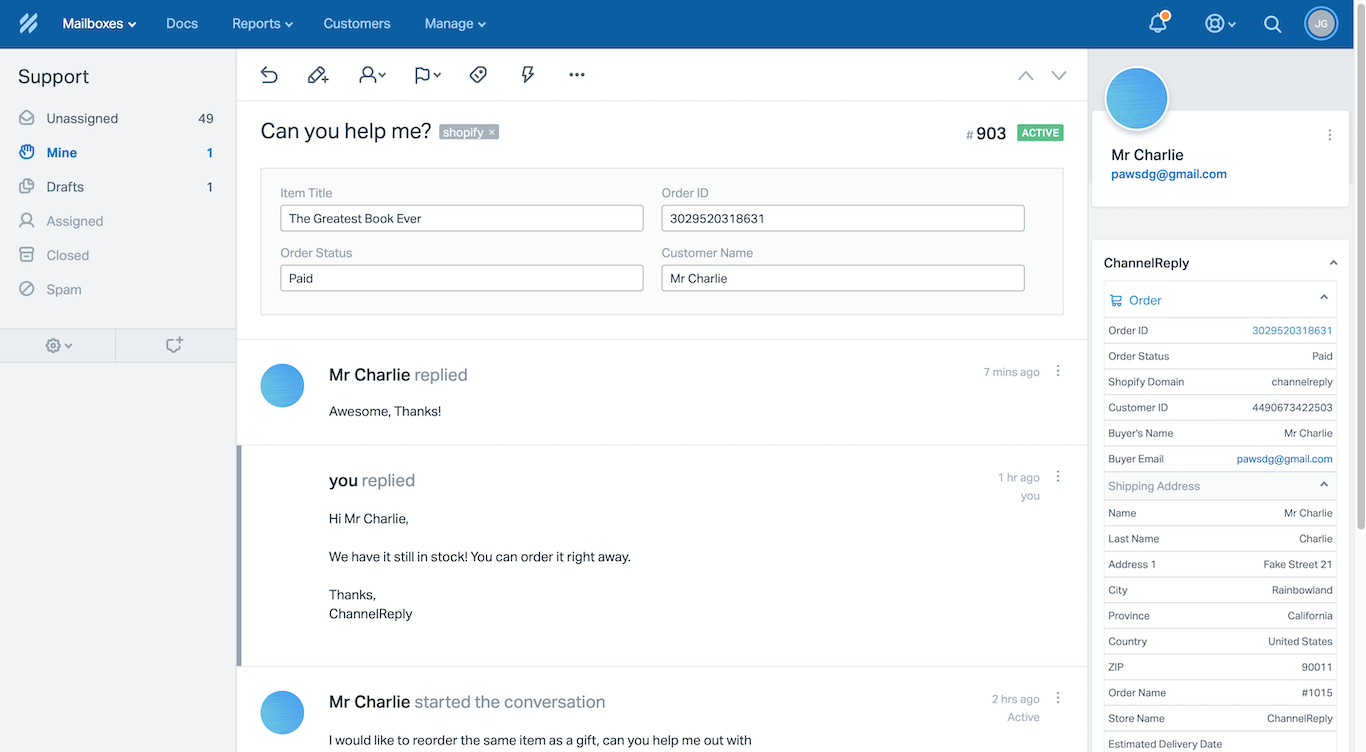This screenshot has width=1366, height=752.
Task: Open the Manage dropdown menu
Action: coord(455,23)
